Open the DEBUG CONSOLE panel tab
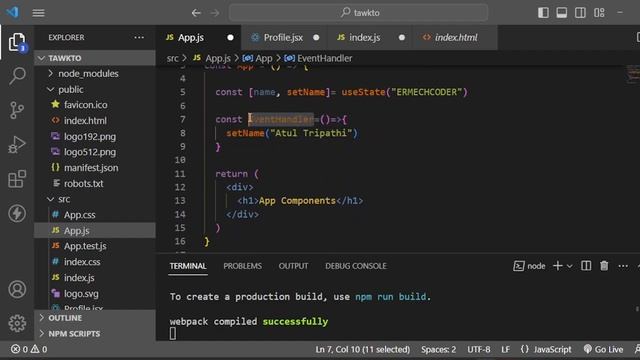 coord(356,266)
